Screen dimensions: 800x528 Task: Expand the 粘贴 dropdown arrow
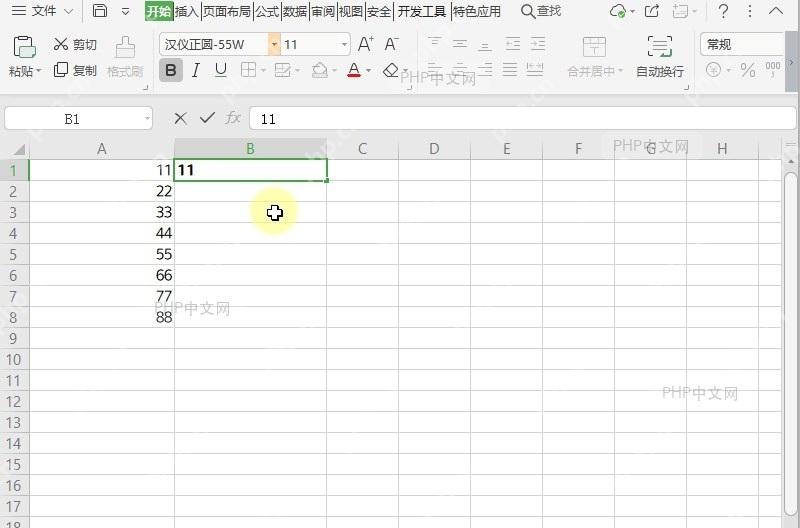(x=39, y=71)
